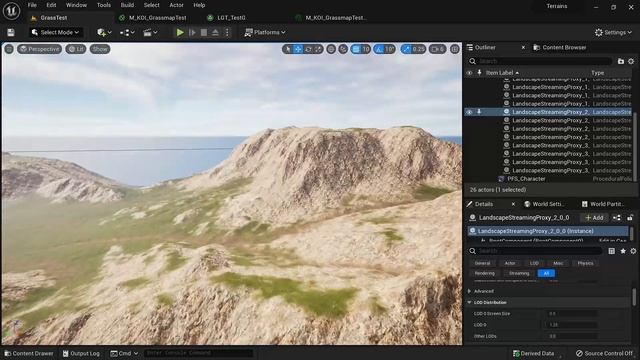Viewport: 640px width, 360px height.
Task: Open Outliner settings gear
Action: 631,61
